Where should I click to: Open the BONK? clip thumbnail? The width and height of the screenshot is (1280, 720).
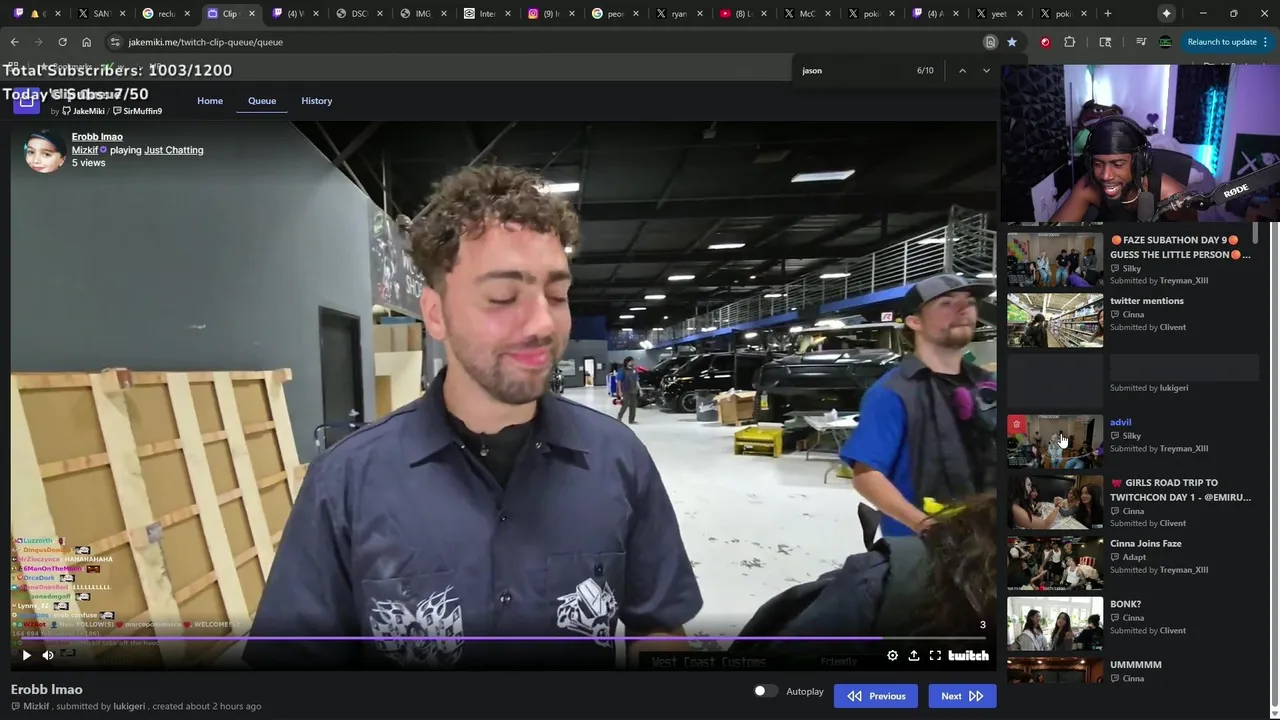coord(1055,624)
